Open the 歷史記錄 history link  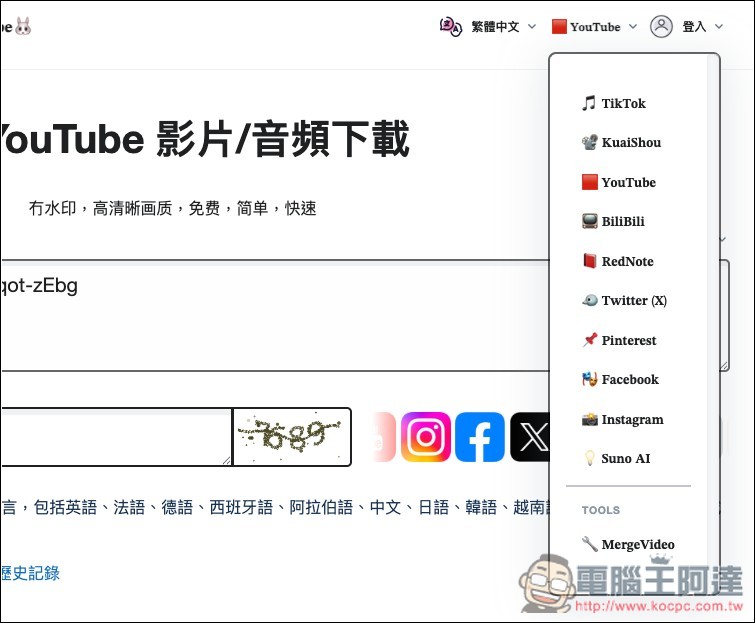point(30,573)
